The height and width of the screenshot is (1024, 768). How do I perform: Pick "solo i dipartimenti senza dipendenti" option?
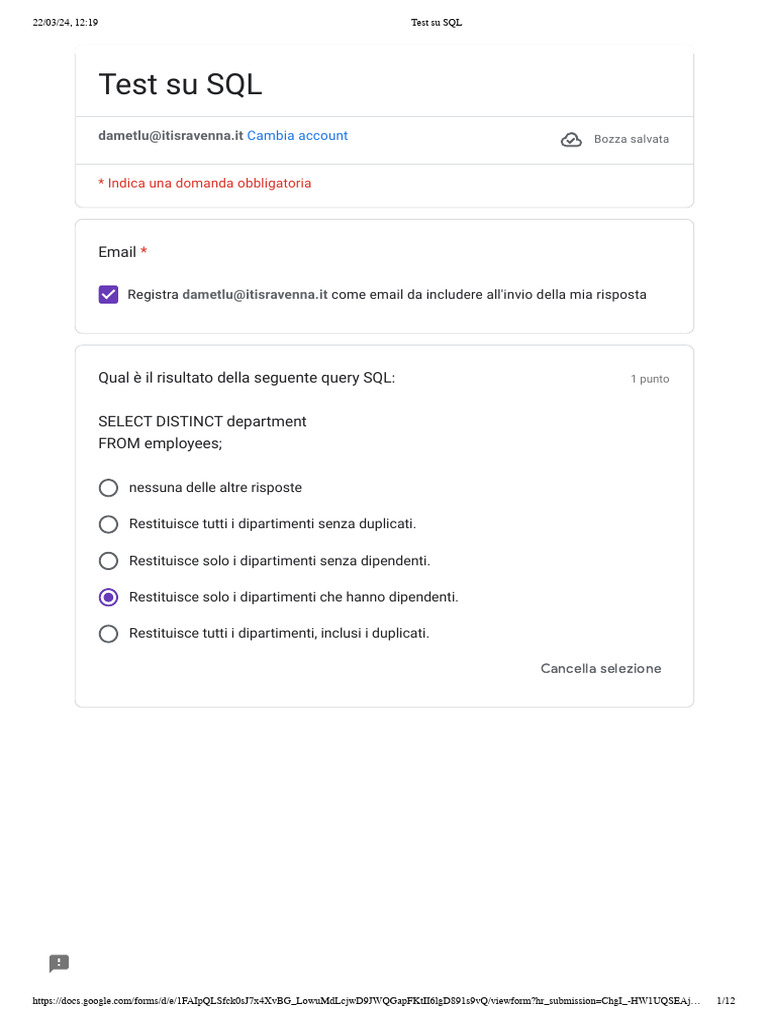pos(109,561)
